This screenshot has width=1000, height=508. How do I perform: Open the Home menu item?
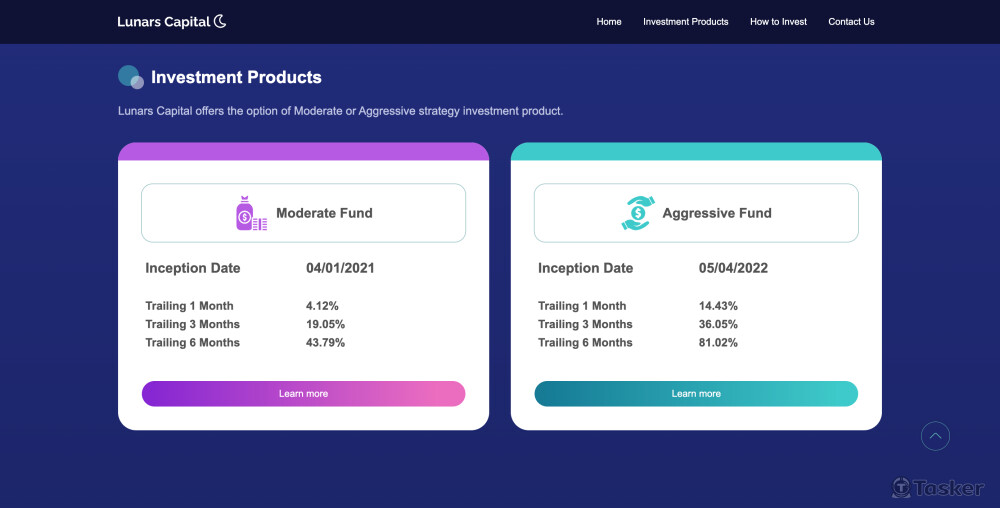(609, 22)
